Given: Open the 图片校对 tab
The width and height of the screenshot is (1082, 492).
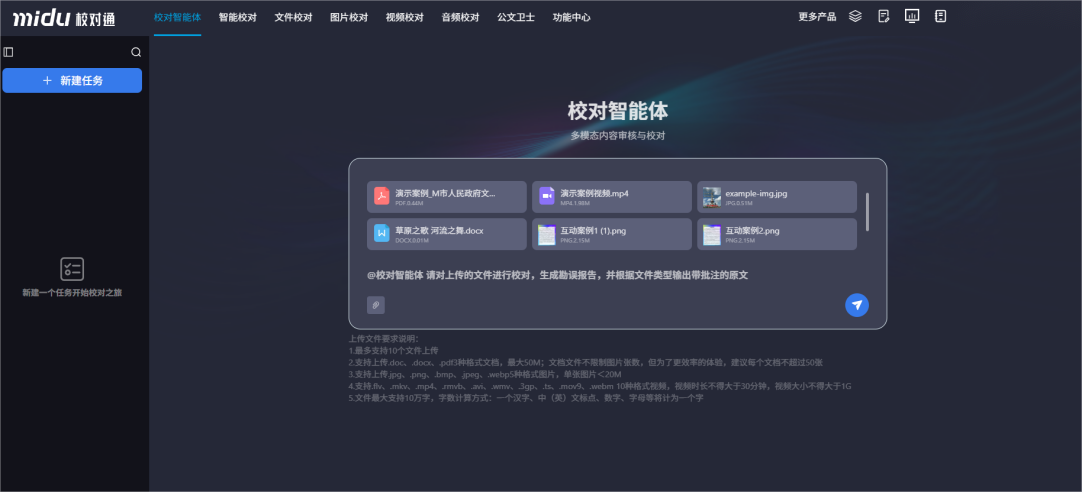Looking at the screenshot, I should (x=349, y=17).
